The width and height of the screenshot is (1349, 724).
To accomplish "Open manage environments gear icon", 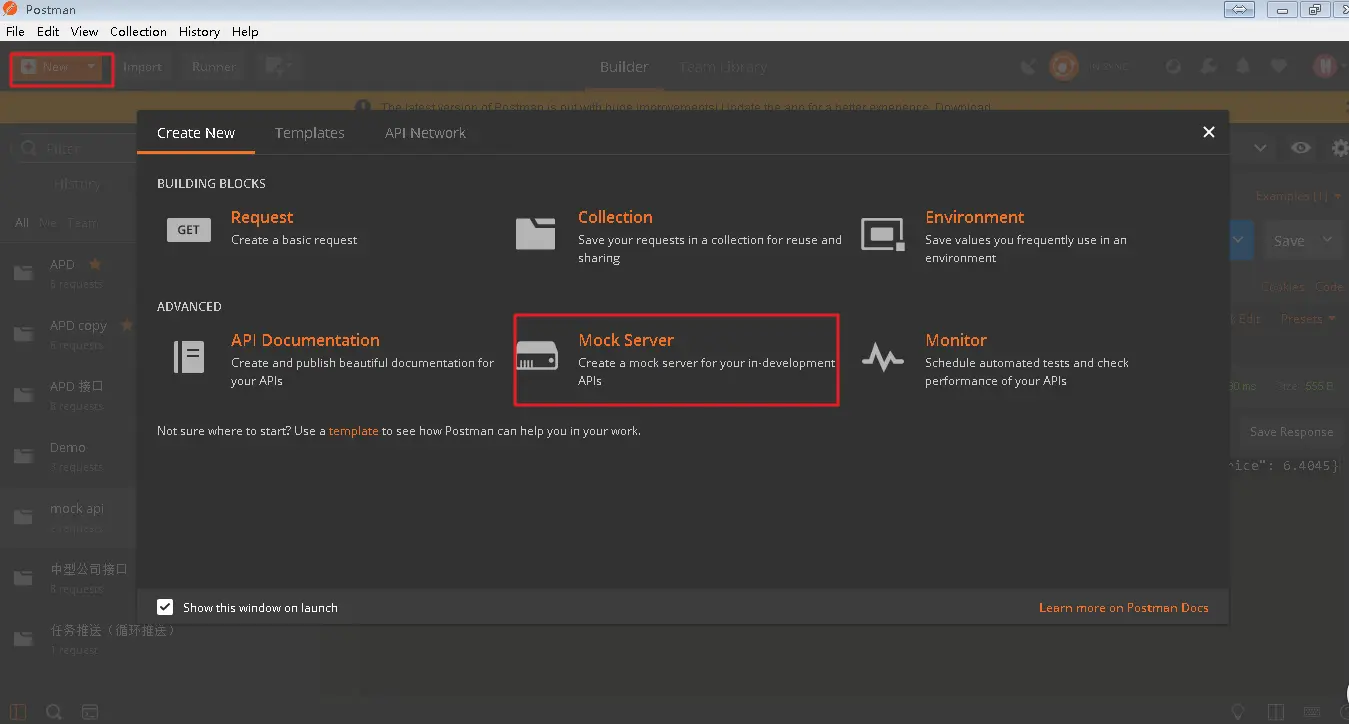I will 1340,148.
